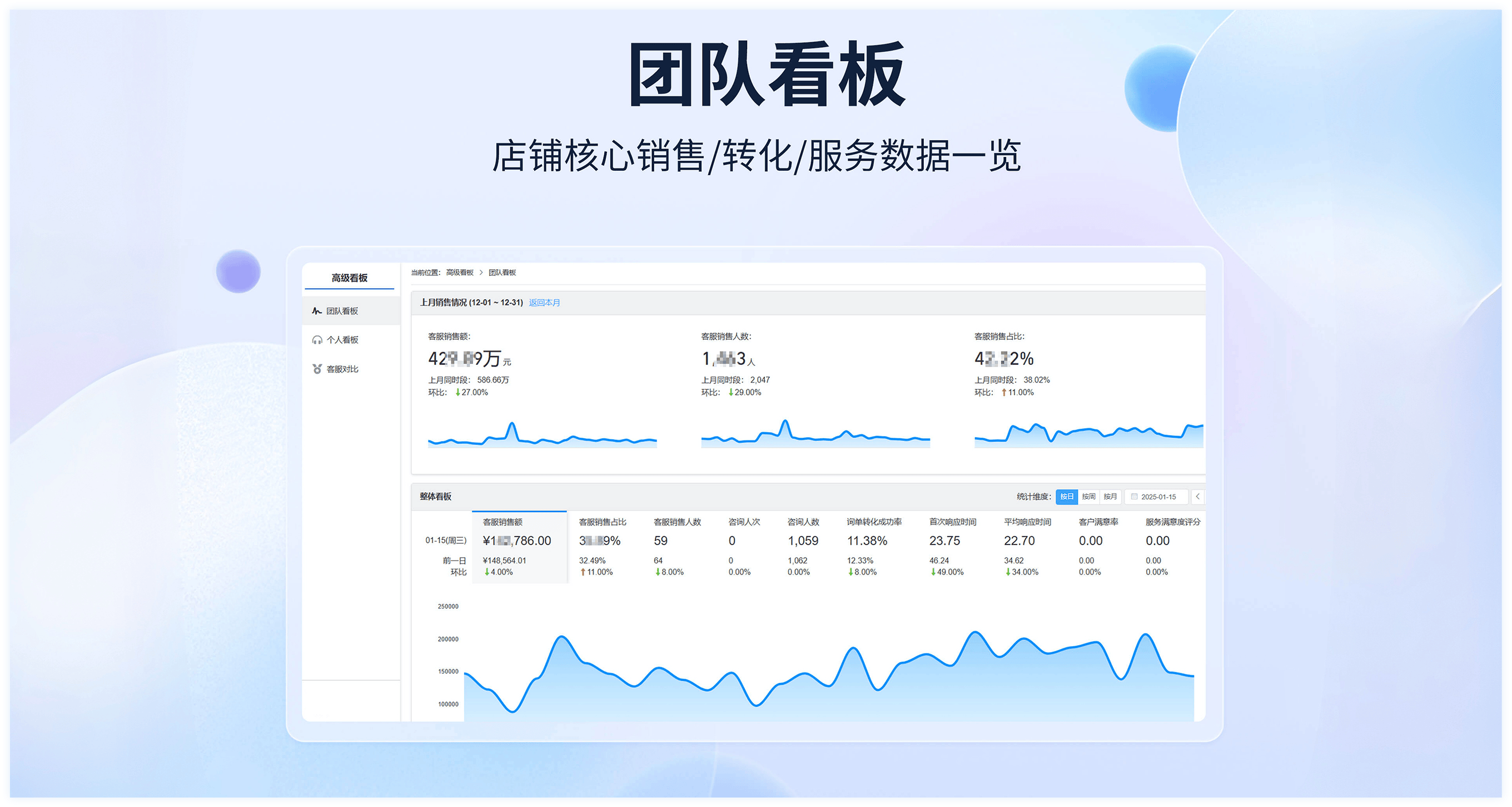The image size is (1512, 807).
Task: Open the 个人看板 sidebar menu item
Action: [351, 339]
